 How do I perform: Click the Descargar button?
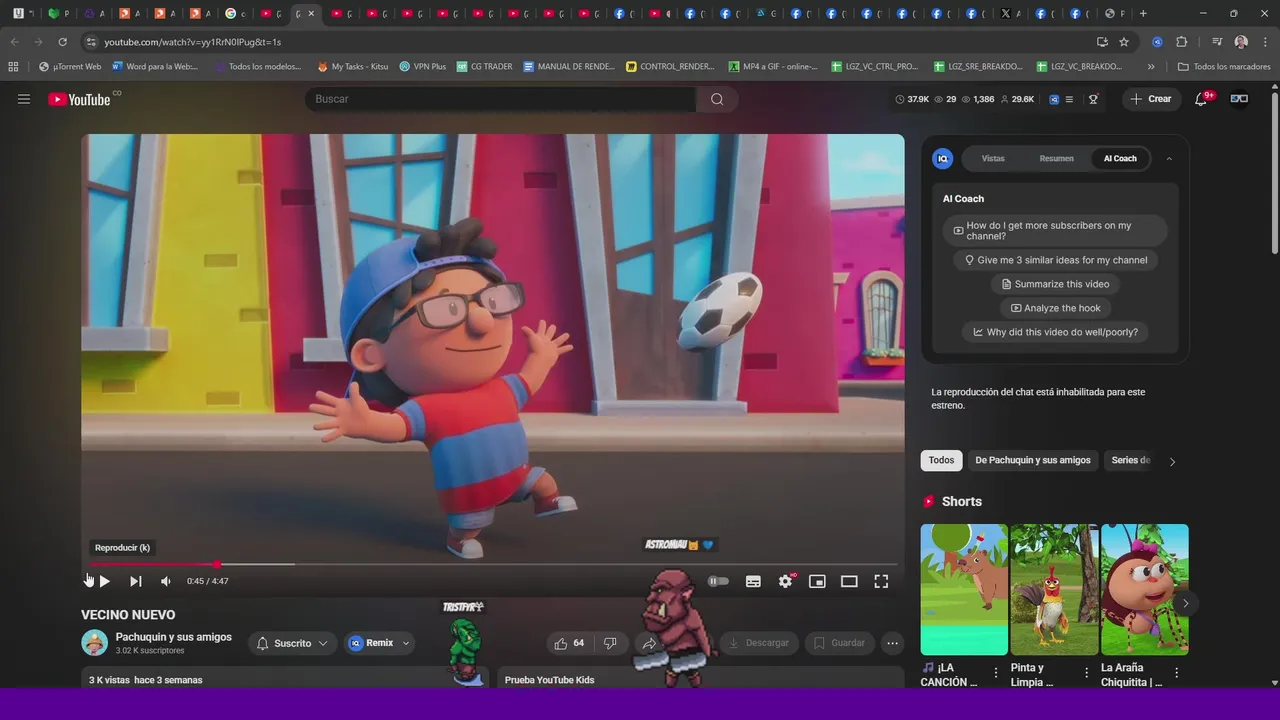pos(758,643)
